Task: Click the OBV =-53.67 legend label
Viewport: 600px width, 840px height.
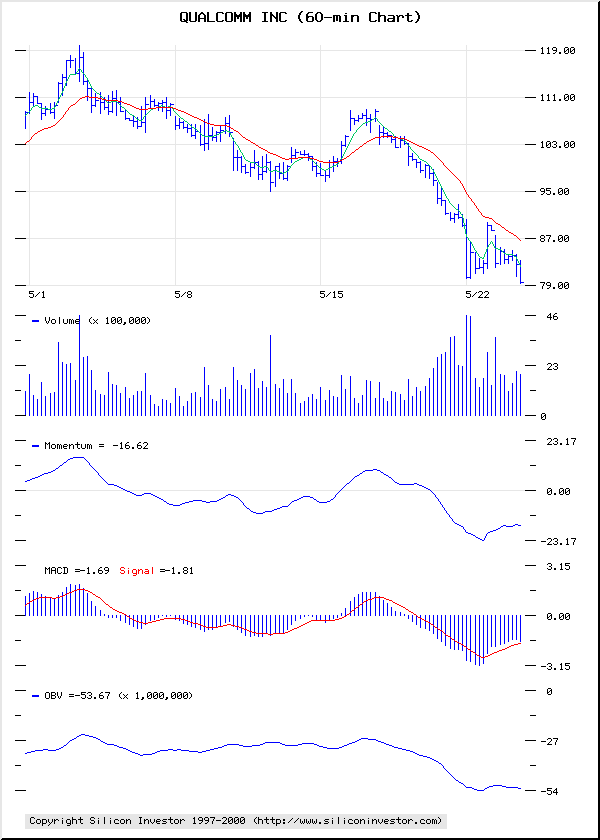Action: [x=118, y=695]
